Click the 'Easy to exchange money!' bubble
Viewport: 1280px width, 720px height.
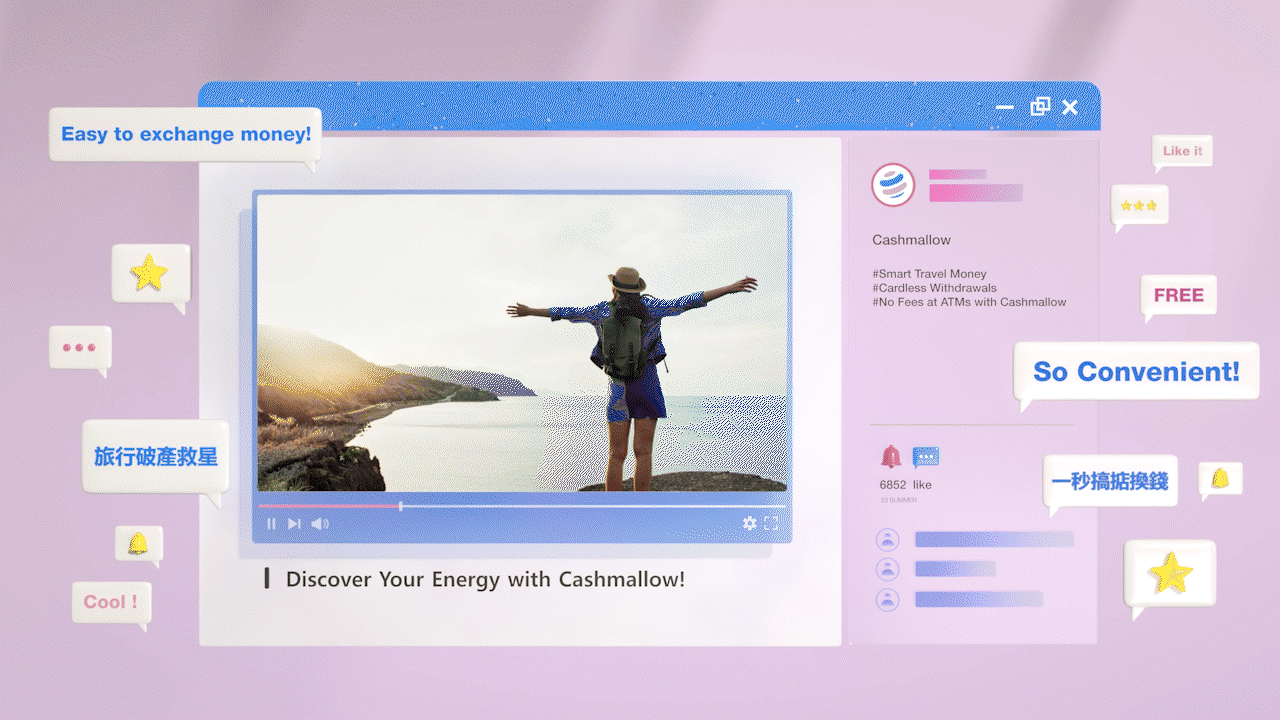click(x=185, y=136)
